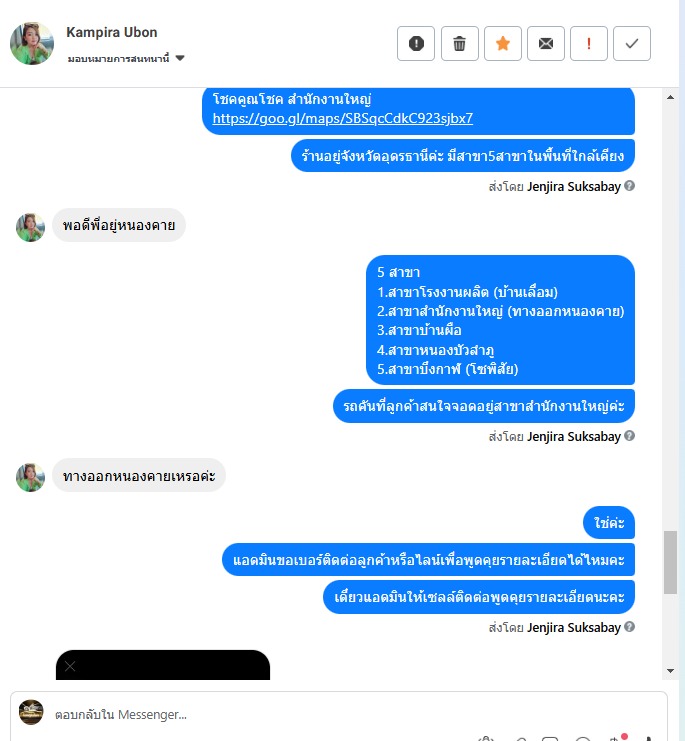Open Kampira Ubon's header profile picture
This screenshot has height=741, width=685.
click(32, 43)
